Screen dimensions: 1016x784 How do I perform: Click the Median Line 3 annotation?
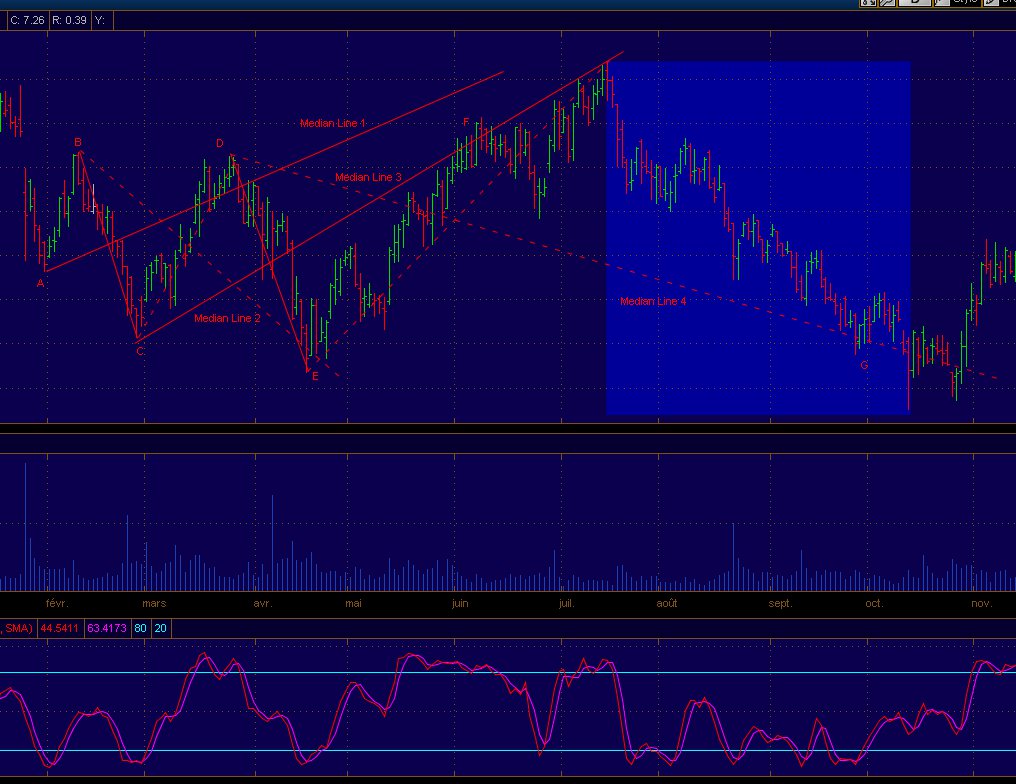[368, 177]
